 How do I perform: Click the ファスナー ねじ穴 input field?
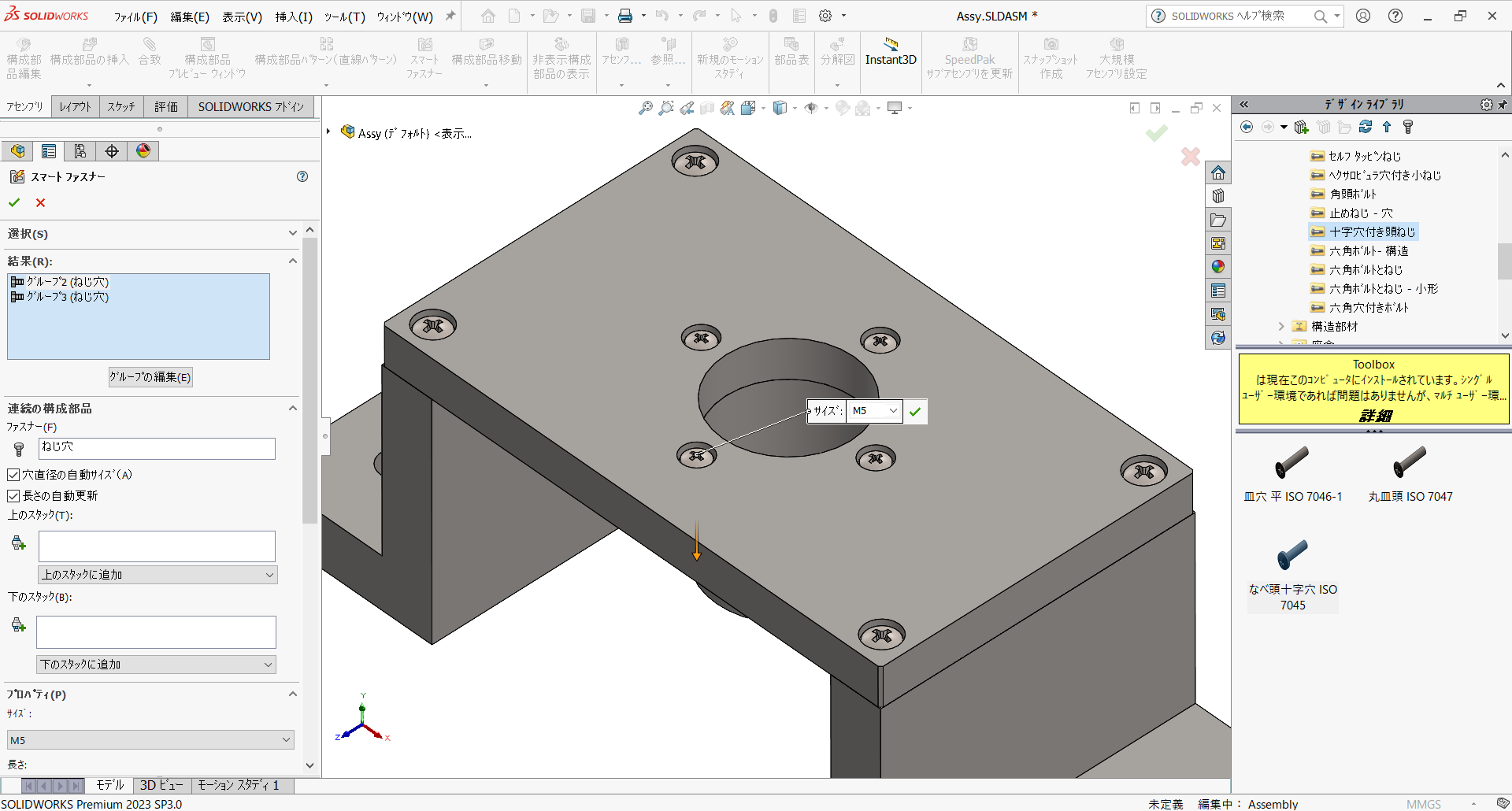pos(157,449)
